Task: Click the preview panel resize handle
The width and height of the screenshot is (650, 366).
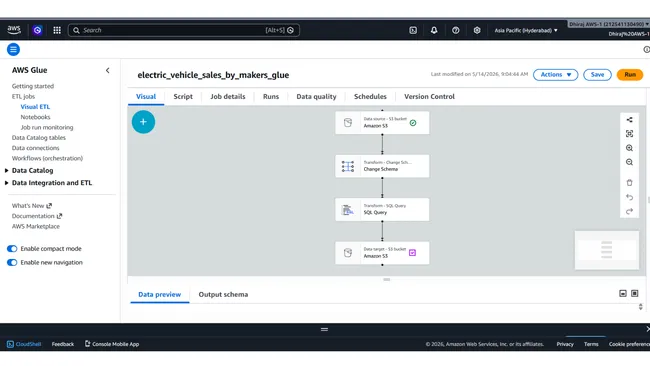Action: pyautogui.click(x=386, y=279)
